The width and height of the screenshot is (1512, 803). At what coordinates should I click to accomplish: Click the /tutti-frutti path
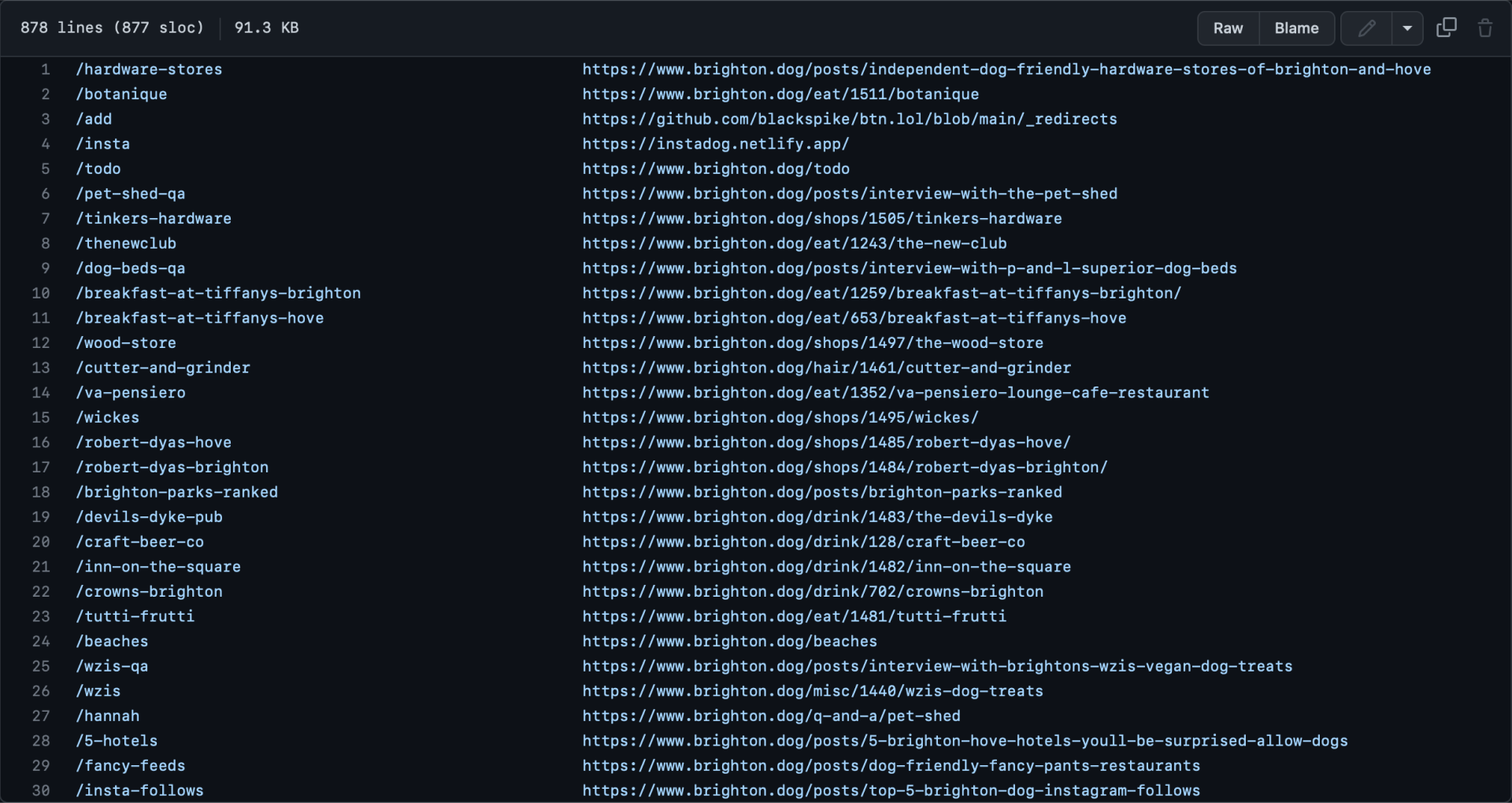click(135, 616)
